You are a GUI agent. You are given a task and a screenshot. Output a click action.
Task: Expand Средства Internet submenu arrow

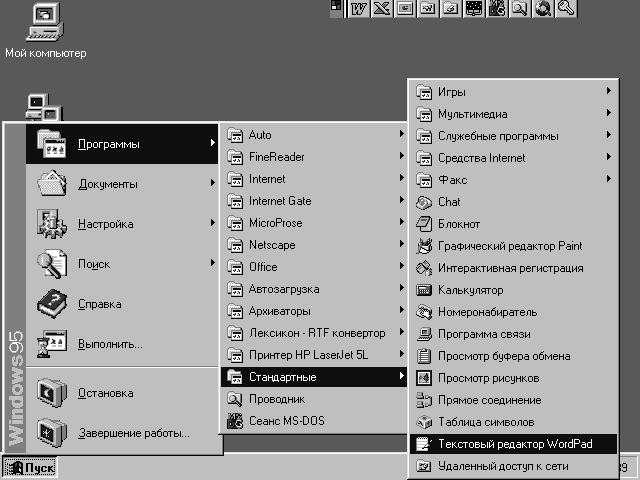point(609,157)
